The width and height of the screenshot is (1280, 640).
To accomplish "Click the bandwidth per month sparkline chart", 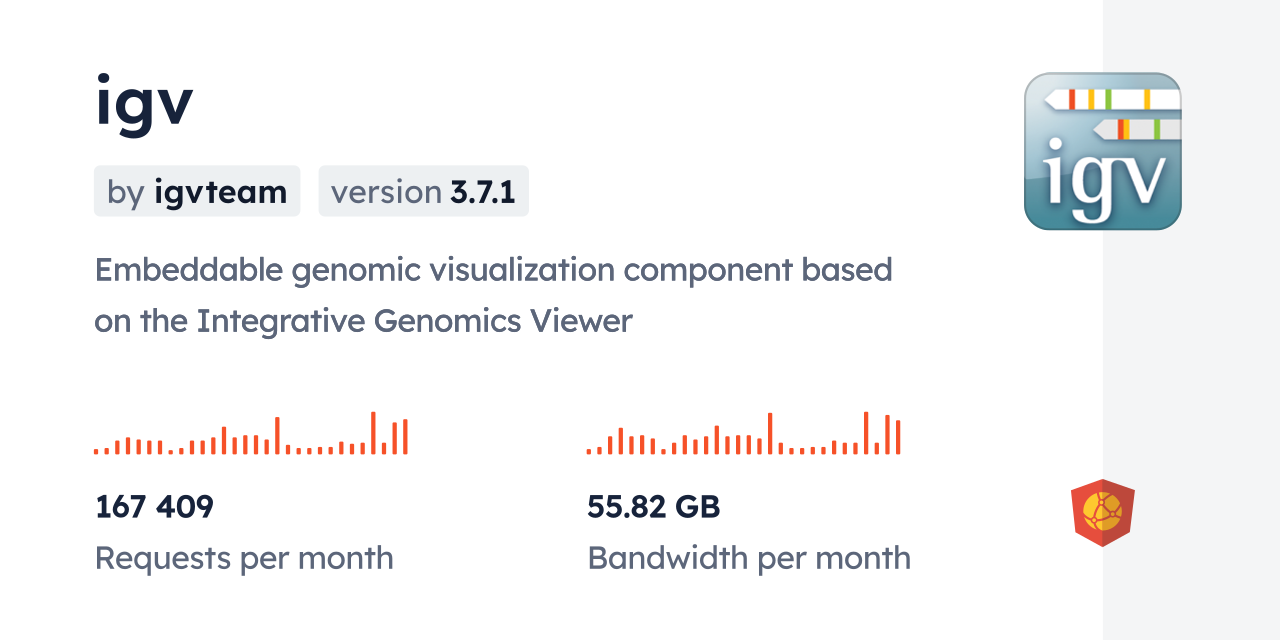I will click(744, 434).
